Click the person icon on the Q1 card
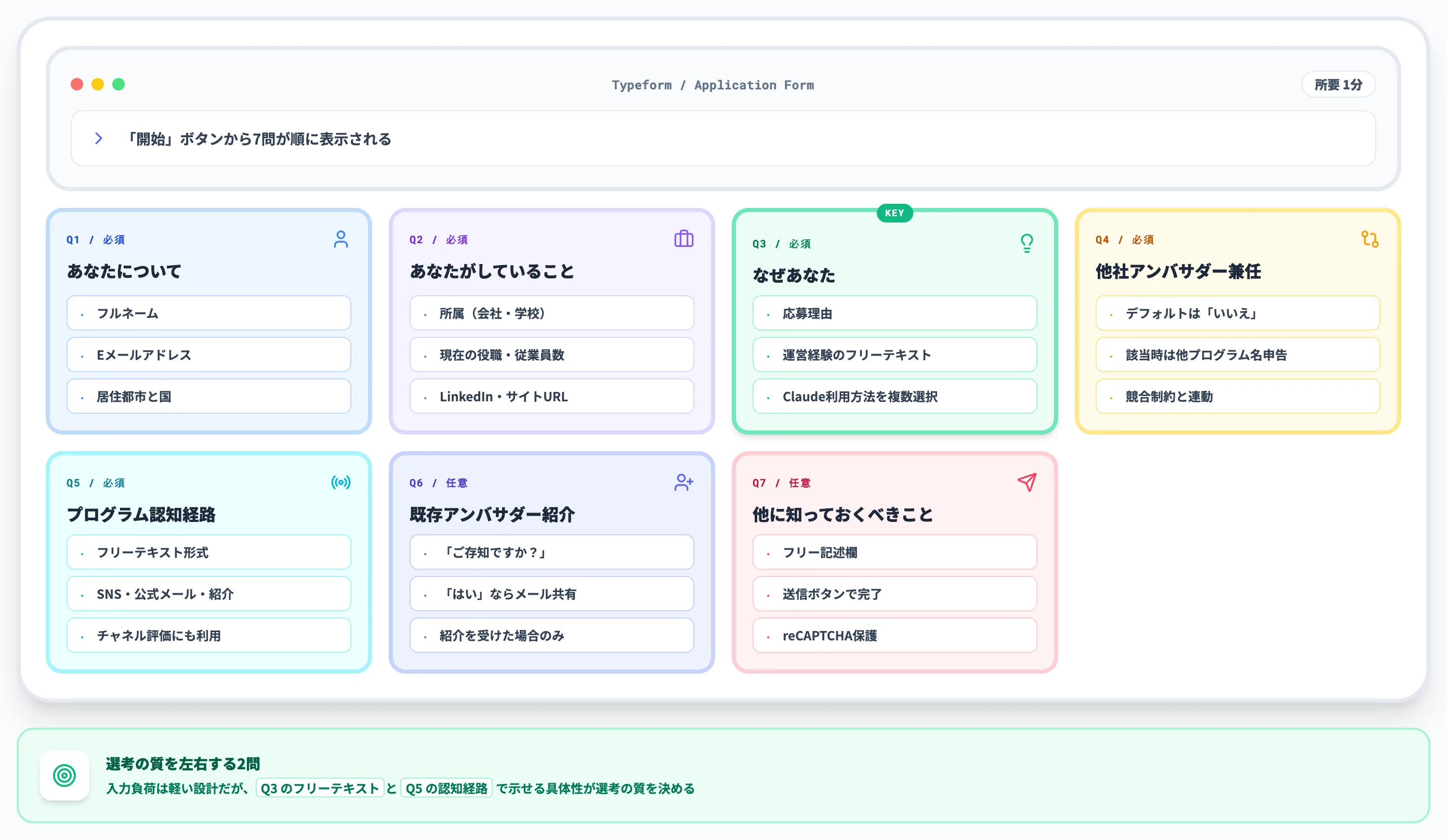Image resolution: width=1447 pixels, height=840 pixels. pyautogui.click(x=340, y=239)
